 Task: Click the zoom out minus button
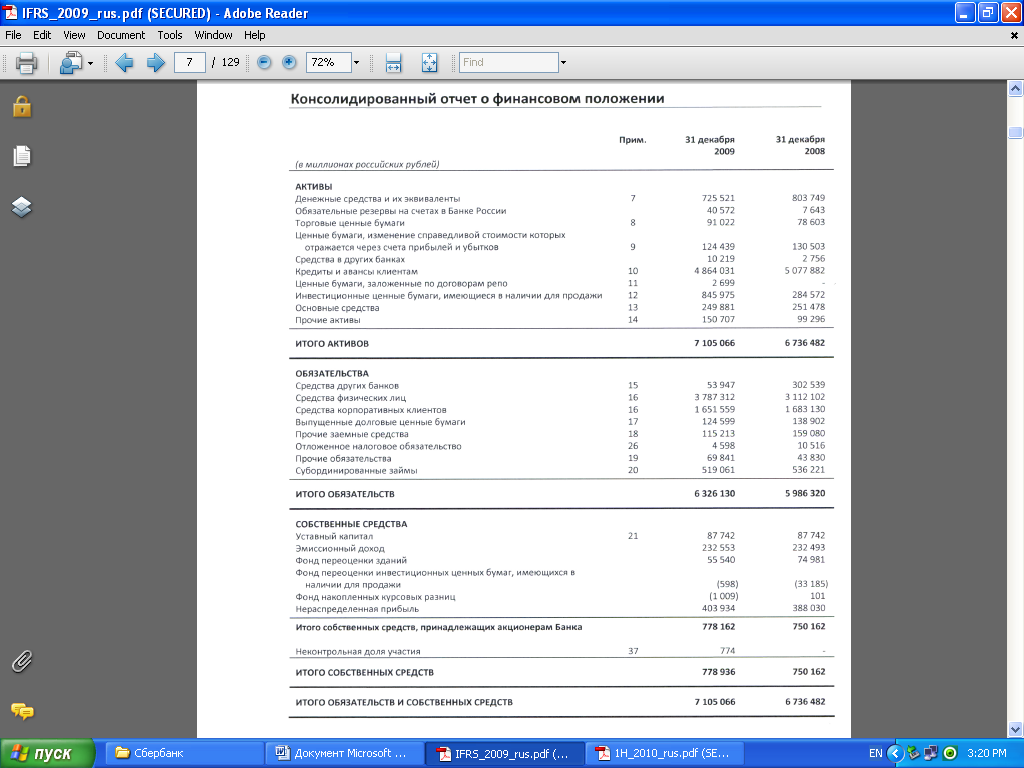point(264,62)
